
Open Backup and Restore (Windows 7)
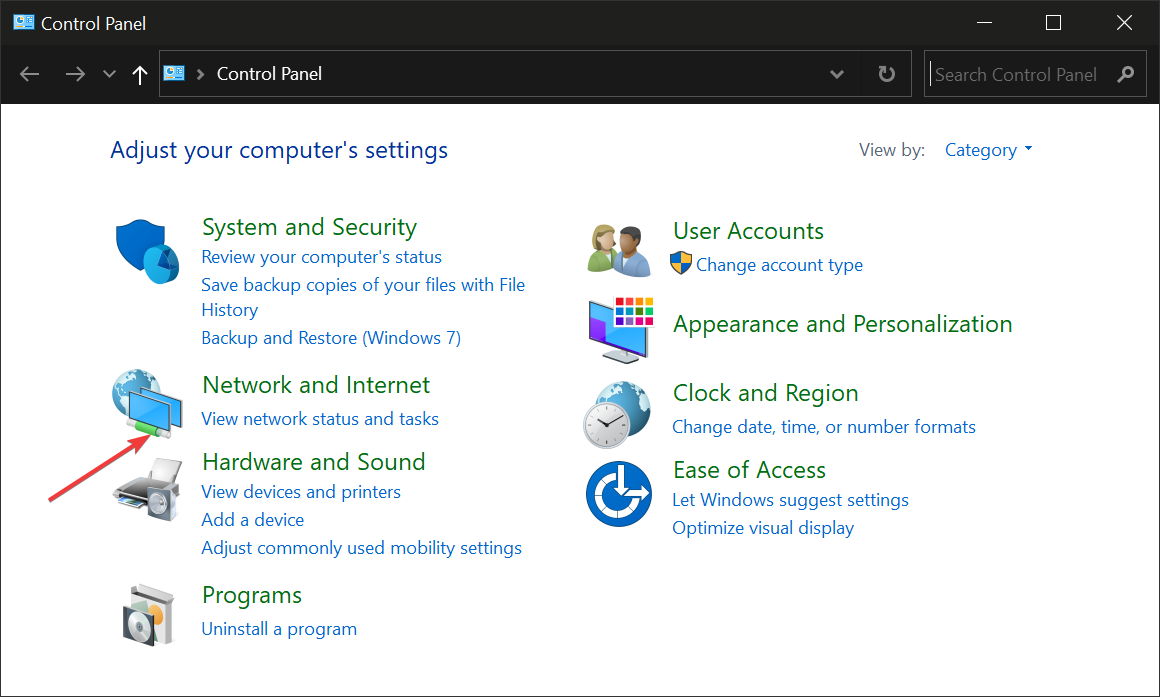331,338
